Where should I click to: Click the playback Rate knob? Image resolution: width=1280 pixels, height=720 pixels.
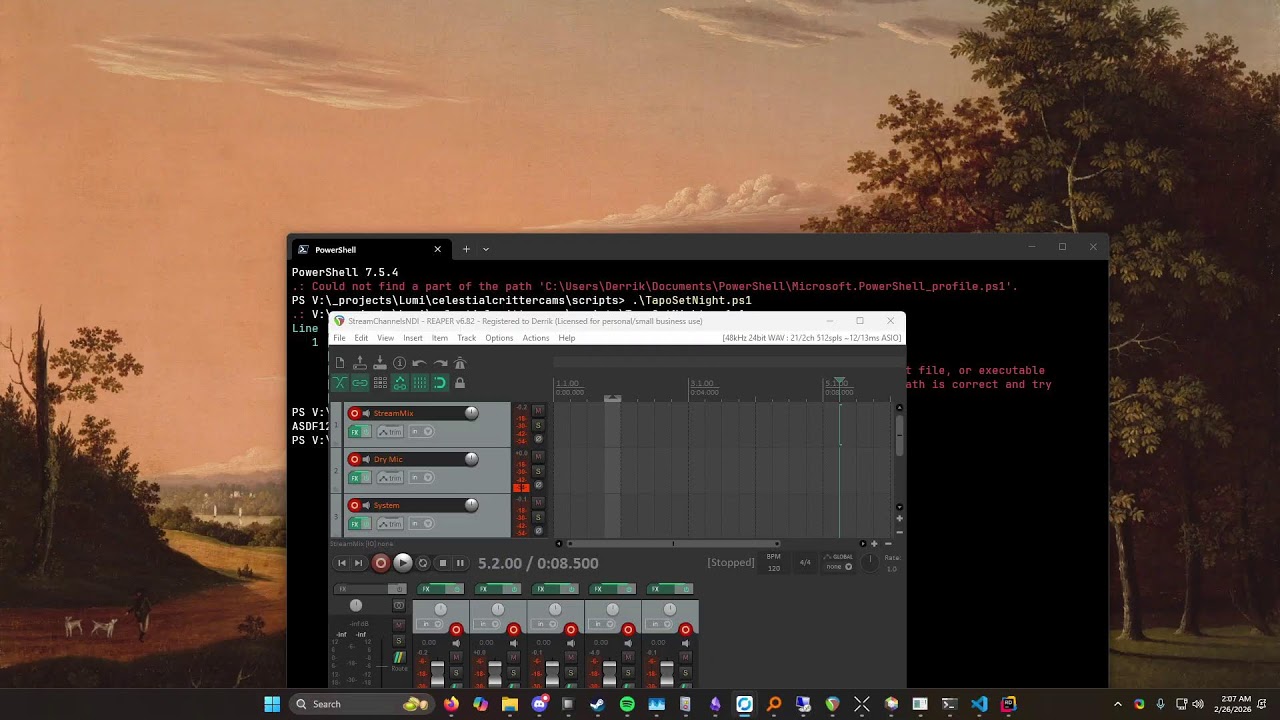point(870,563)
